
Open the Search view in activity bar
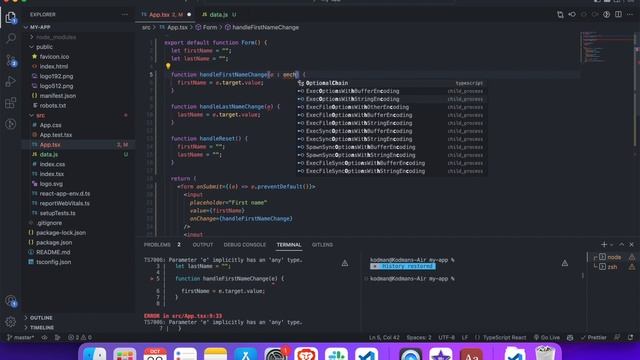(11, 38)
